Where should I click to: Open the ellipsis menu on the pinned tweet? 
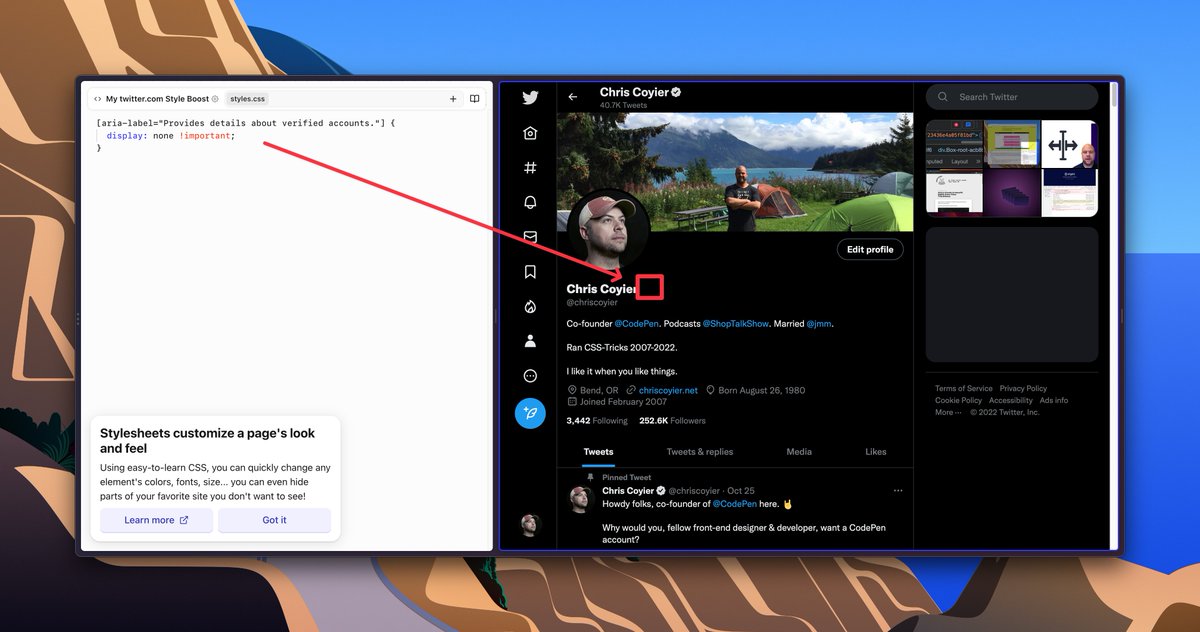tap(898, 490)
